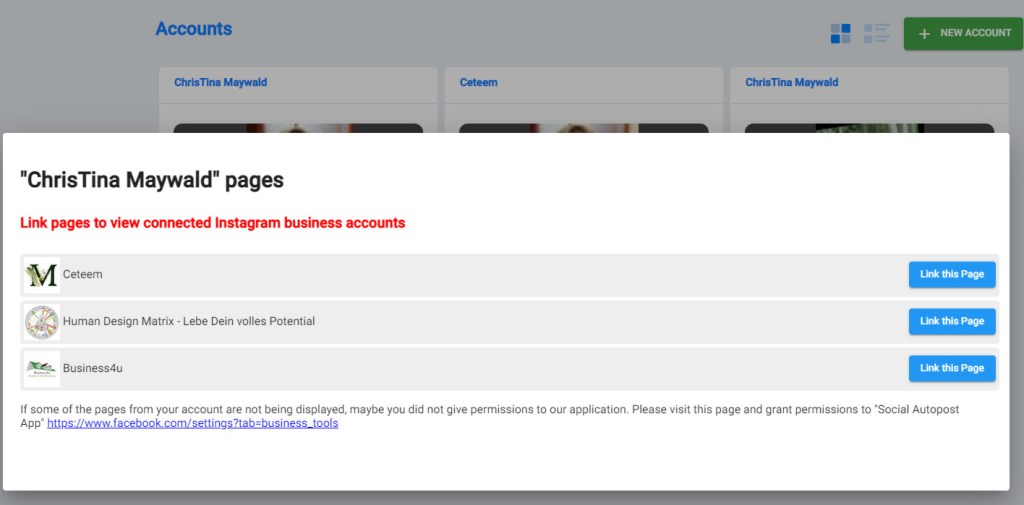Open the last ChrisTina Maywald account card title
1024x505 pixels.
(791, 83)
